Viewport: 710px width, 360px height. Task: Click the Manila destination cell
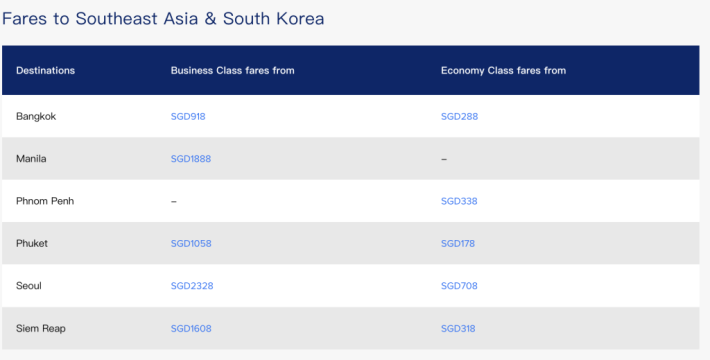31,159
